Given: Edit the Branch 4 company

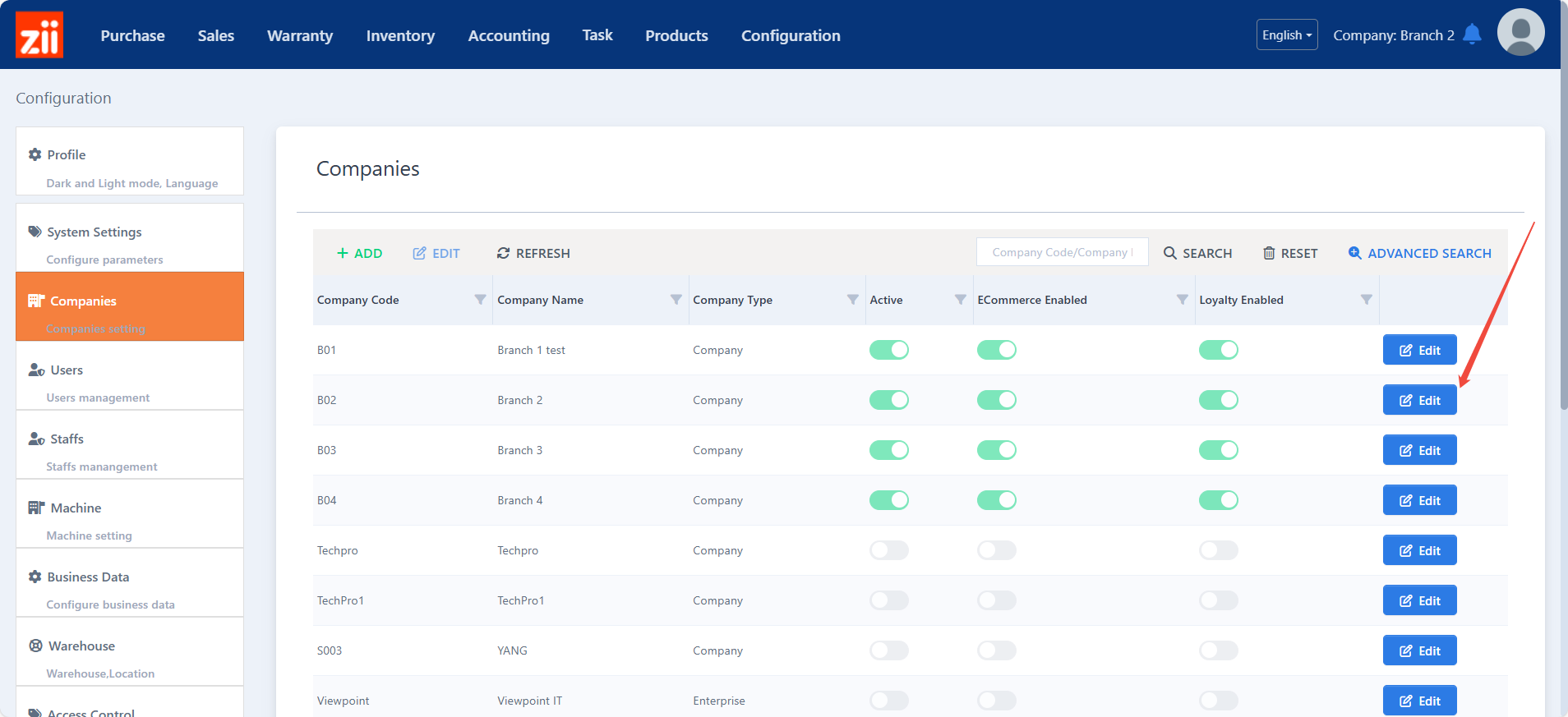Looking at the screenshot, I should pos(1420,500).
